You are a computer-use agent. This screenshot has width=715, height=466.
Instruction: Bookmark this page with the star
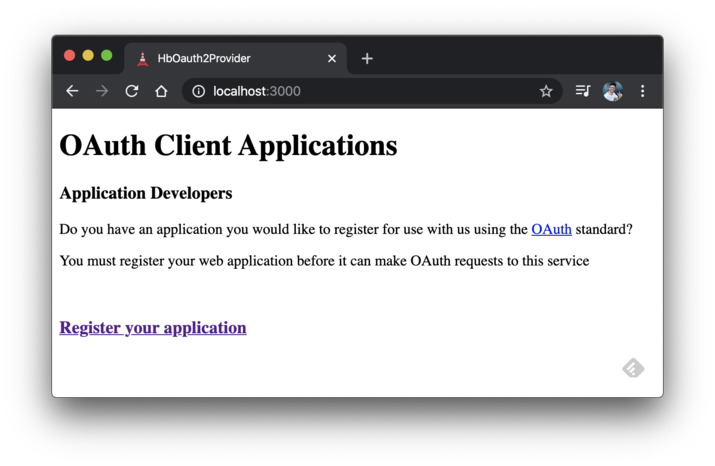click(x=546, y=91)
